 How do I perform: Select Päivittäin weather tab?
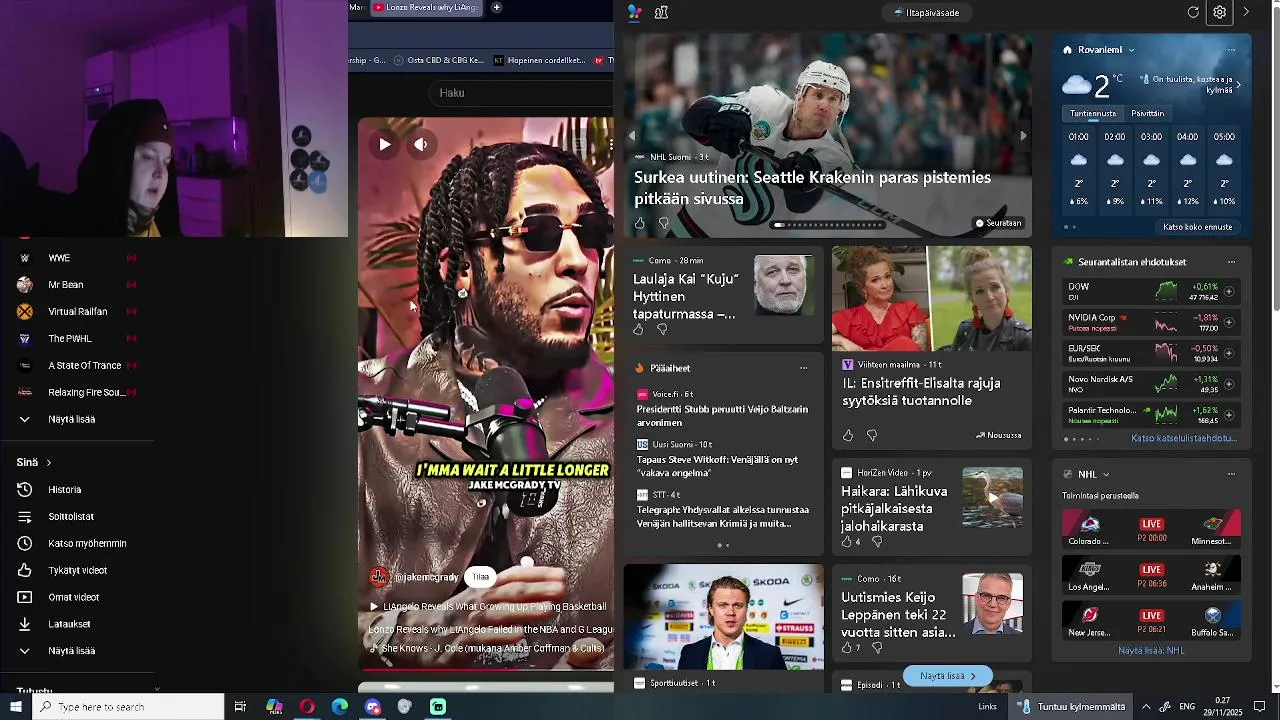point(1147,114)
